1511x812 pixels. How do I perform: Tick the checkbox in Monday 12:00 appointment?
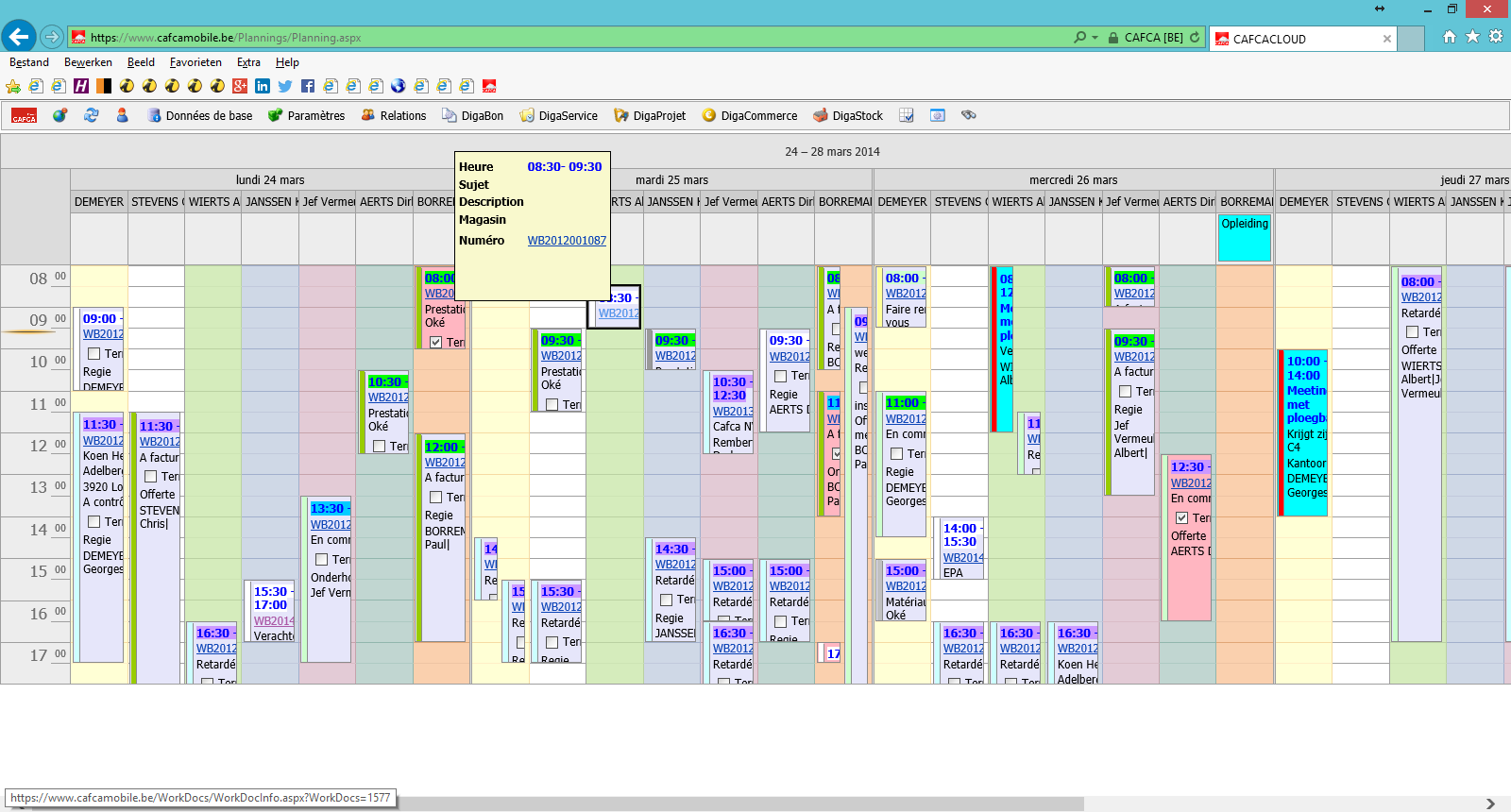click(435, 497)
